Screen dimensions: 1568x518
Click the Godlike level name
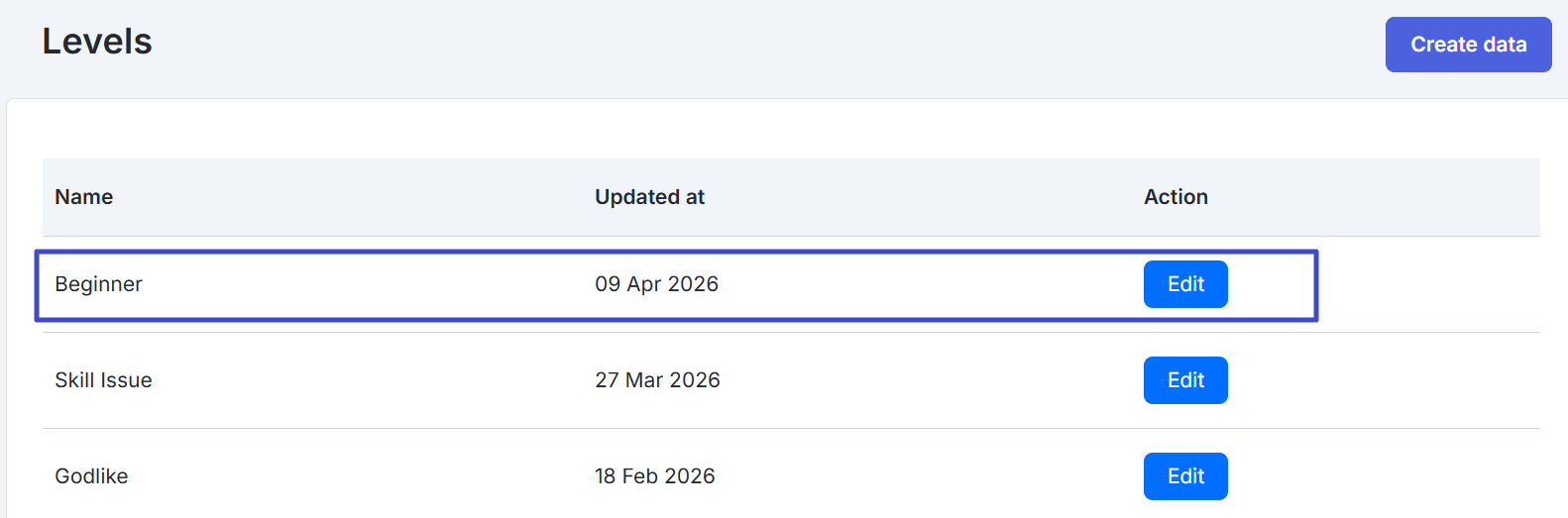[x=91, y=476]
